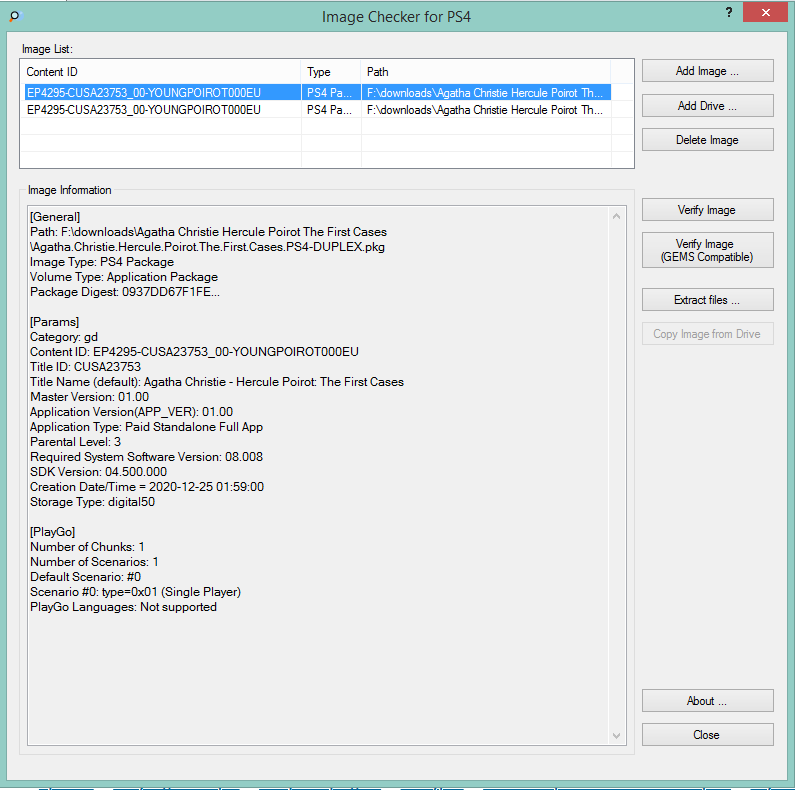This screenshot has height=790, width=795.
Task: Click the magnifier app icon in title bar
Action: coord(15,16)
